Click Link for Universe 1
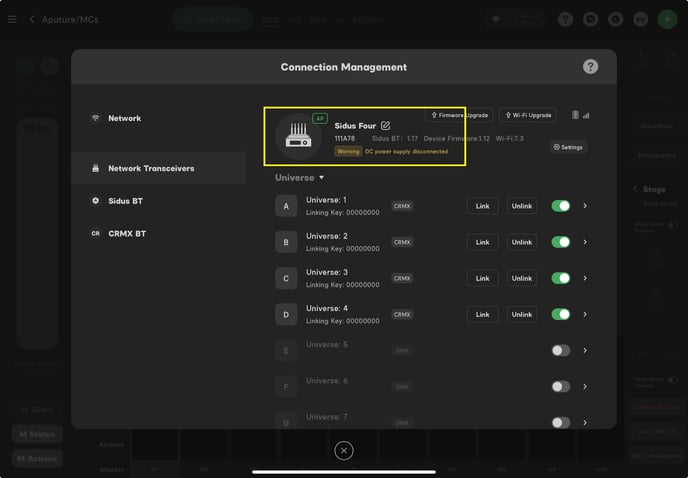This screenshot has width=688, height=478. 482,206
